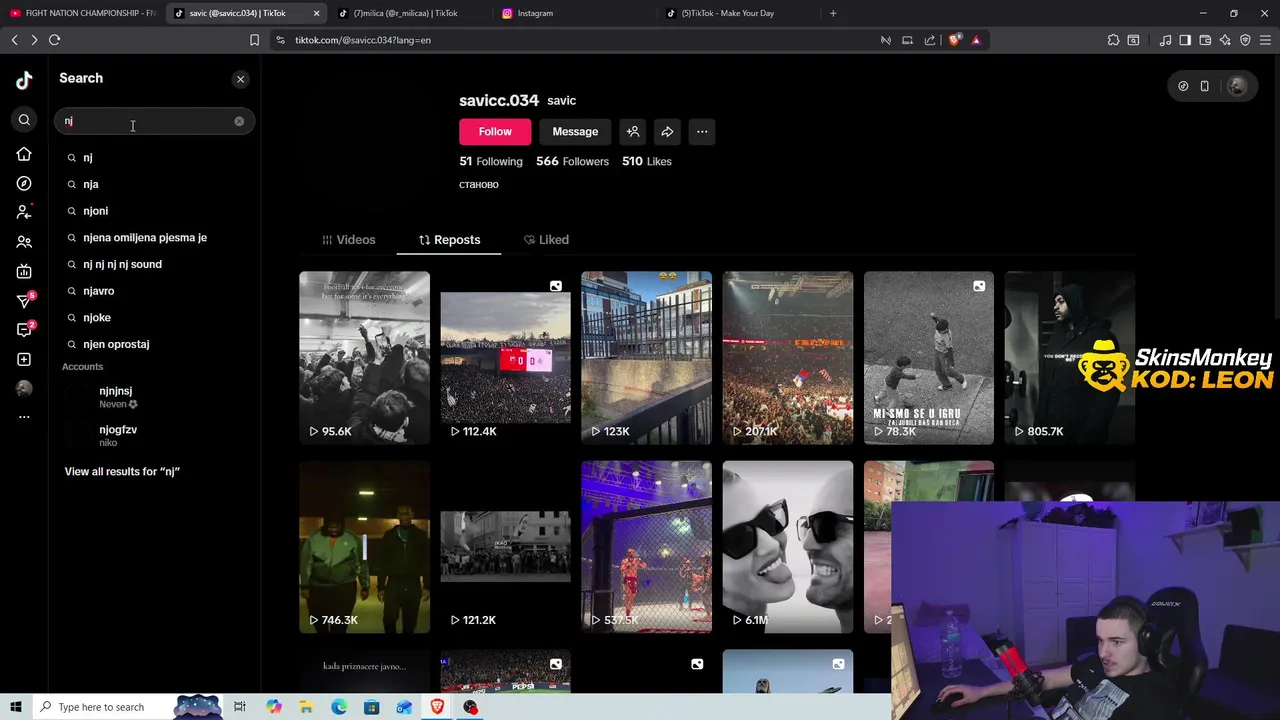Open the repost with 6.1M views
1280x720 pixels.
[787, 547]
